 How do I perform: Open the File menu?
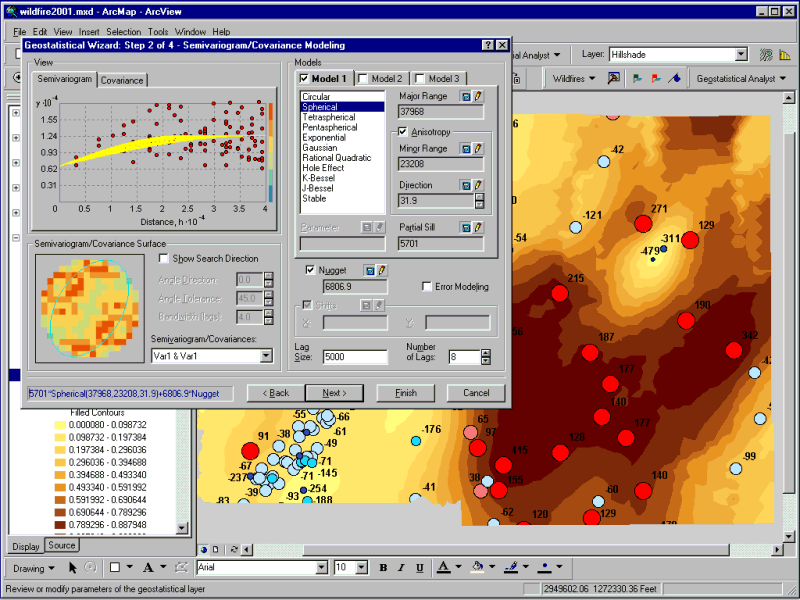point(19,32)
